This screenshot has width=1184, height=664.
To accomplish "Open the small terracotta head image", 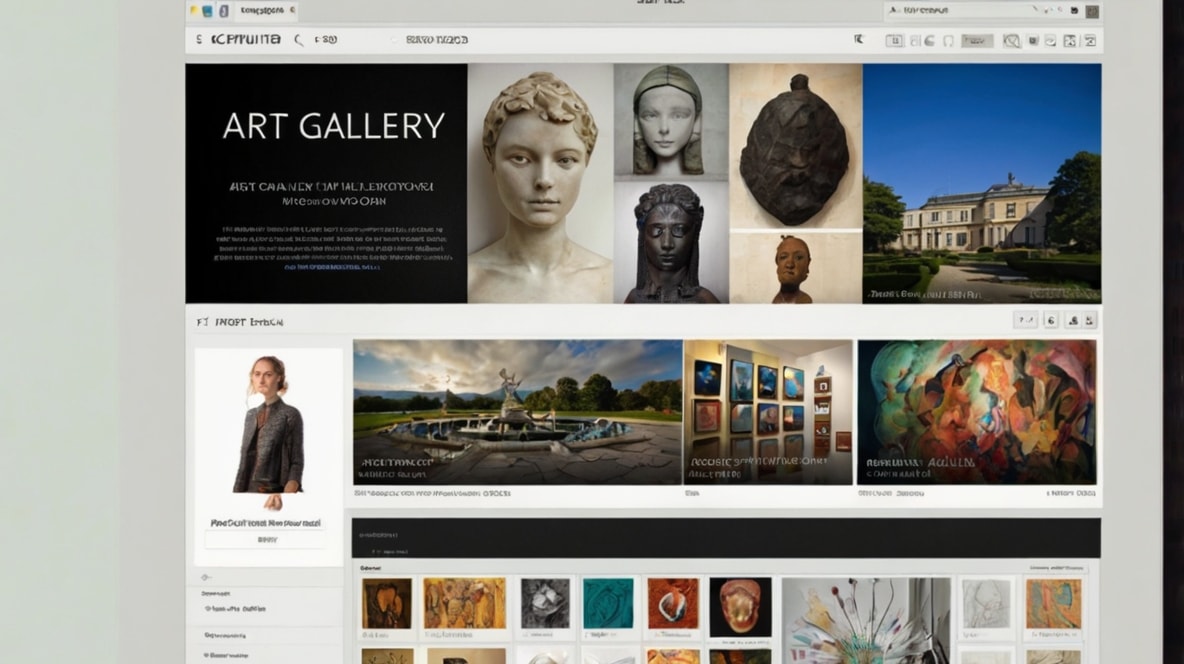I will [795, 268].
